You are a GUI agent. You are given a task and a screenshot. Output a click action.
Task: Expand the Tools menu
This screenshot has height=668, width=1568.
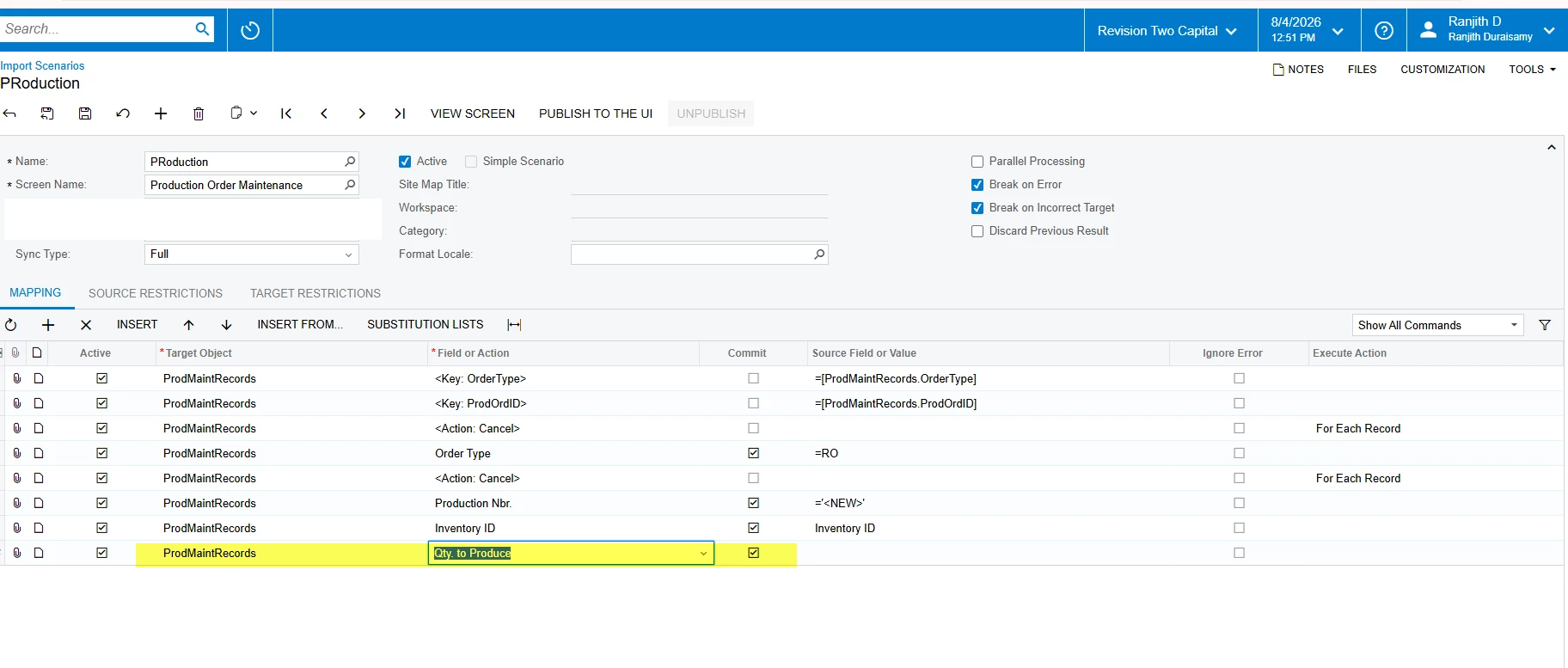[1532, 70]
